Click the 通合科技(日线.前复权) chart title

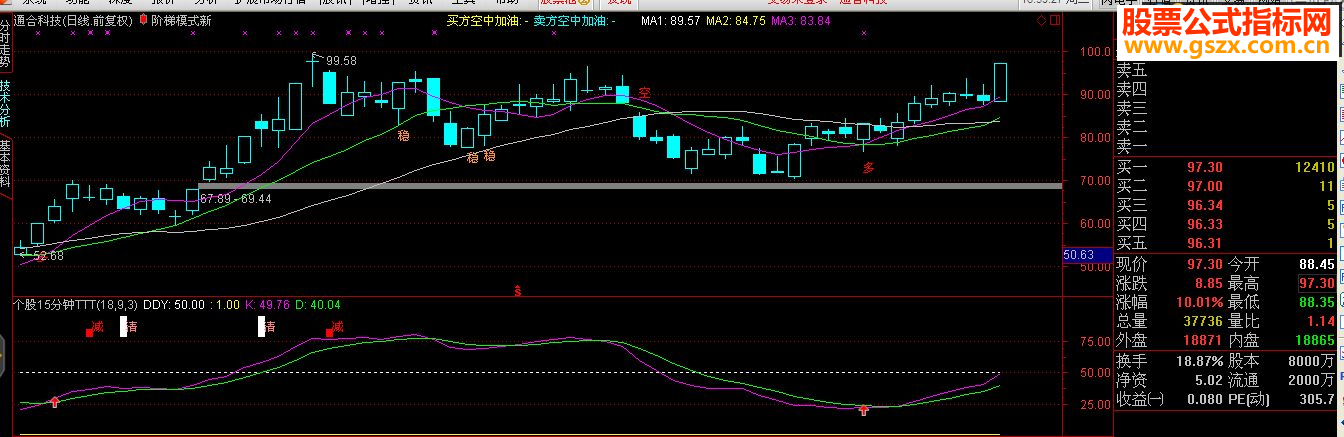[x=72, y=19]
